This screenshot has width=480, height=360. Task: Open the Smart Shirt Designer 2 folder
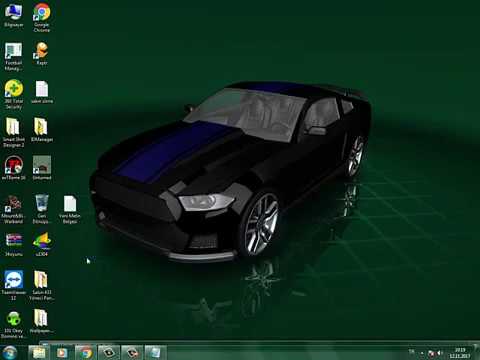tap(13, 133)
